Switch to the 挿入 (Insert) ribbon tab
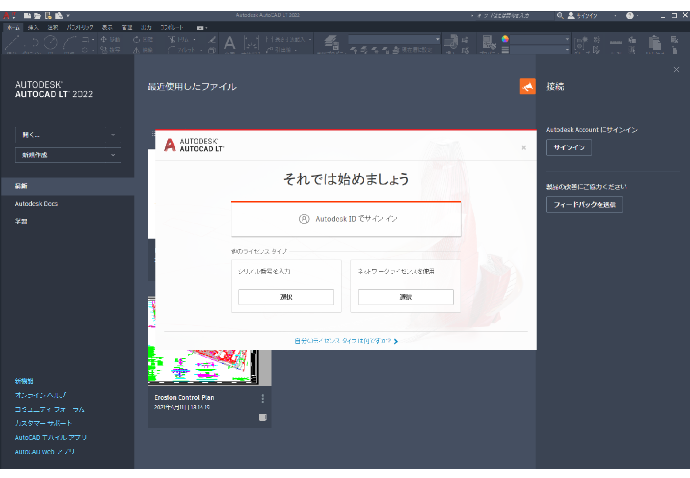 point(33,27)
